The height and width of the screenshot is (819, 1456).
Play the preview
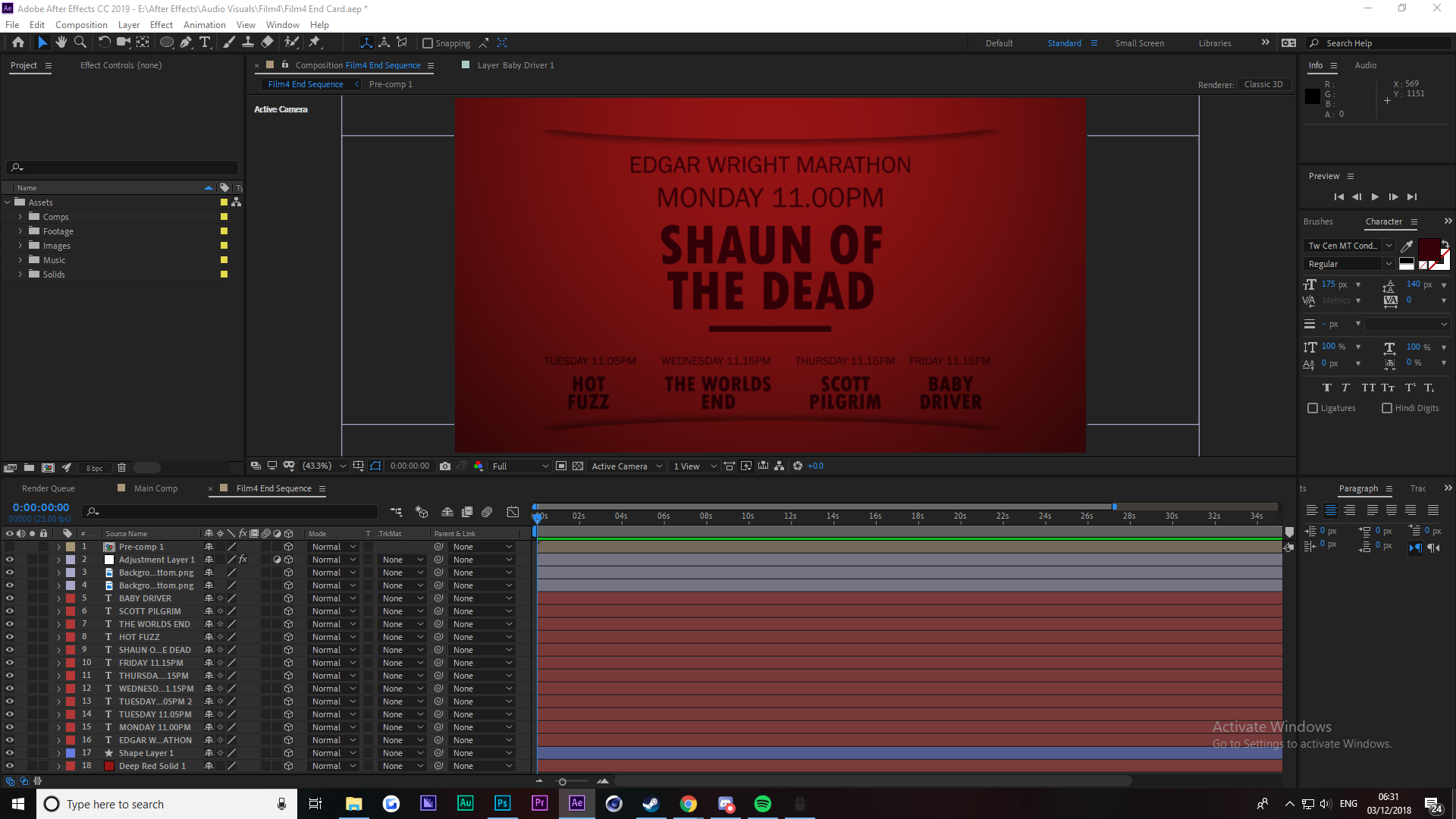point(1375,197)
